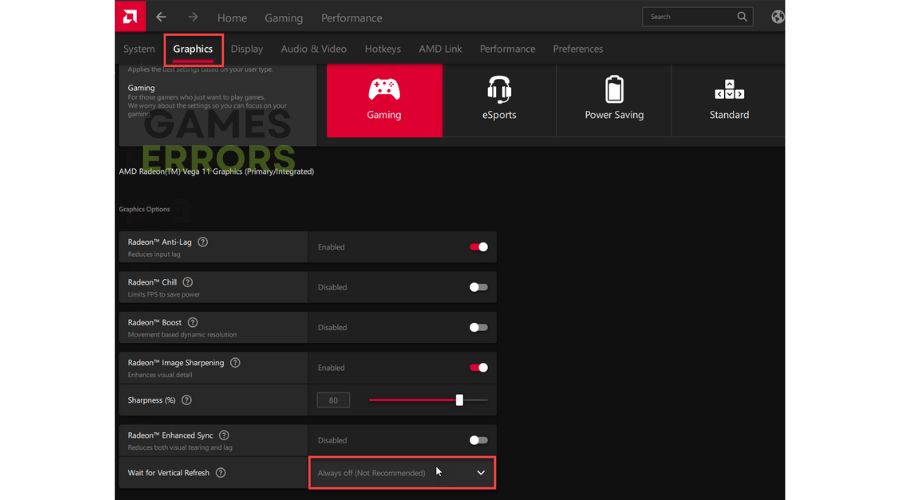
Task: Click the AMD logo icon
Action: point(130,16)
